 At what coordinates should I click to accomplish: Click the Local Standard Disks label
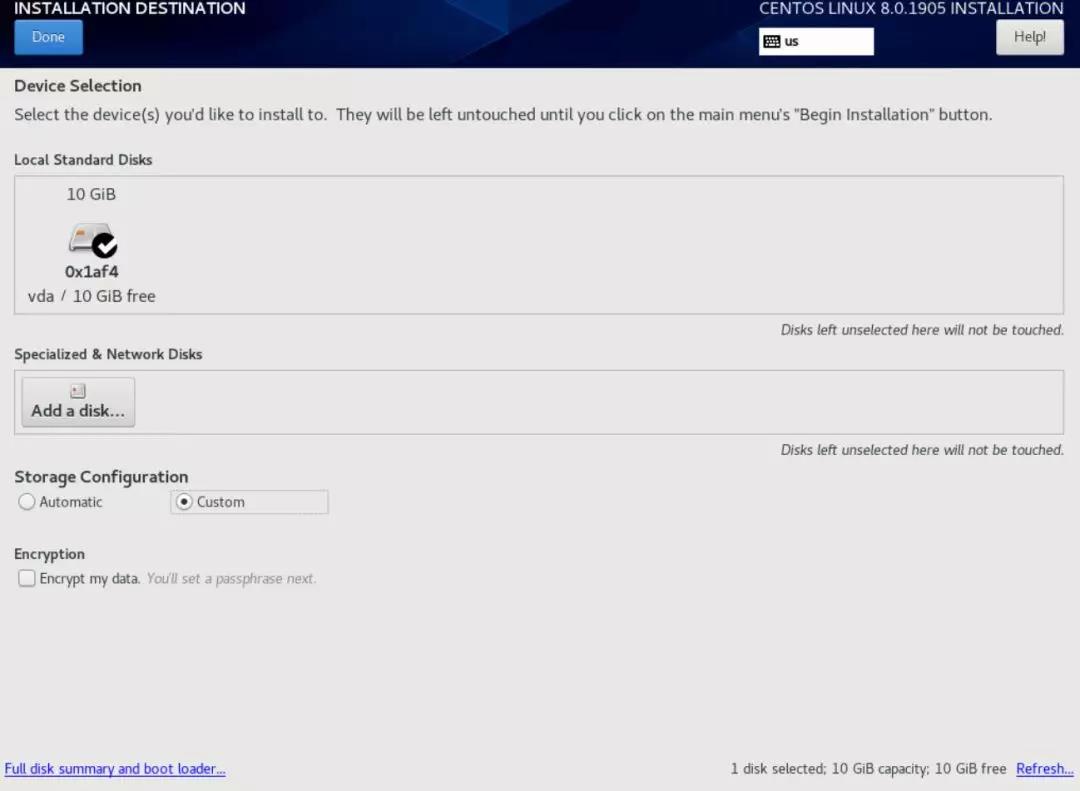(83, 160)
